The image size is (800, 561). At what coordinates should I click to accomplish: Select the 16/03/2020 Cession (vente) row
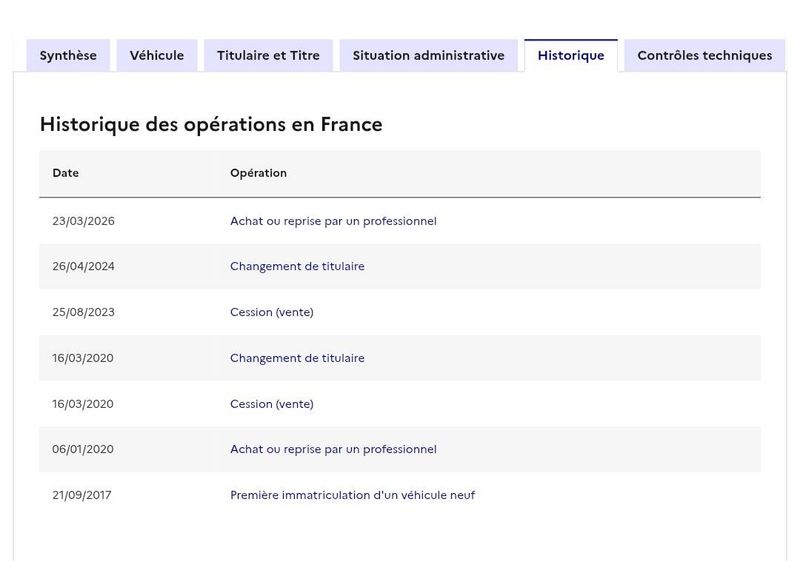click(400, 404)
